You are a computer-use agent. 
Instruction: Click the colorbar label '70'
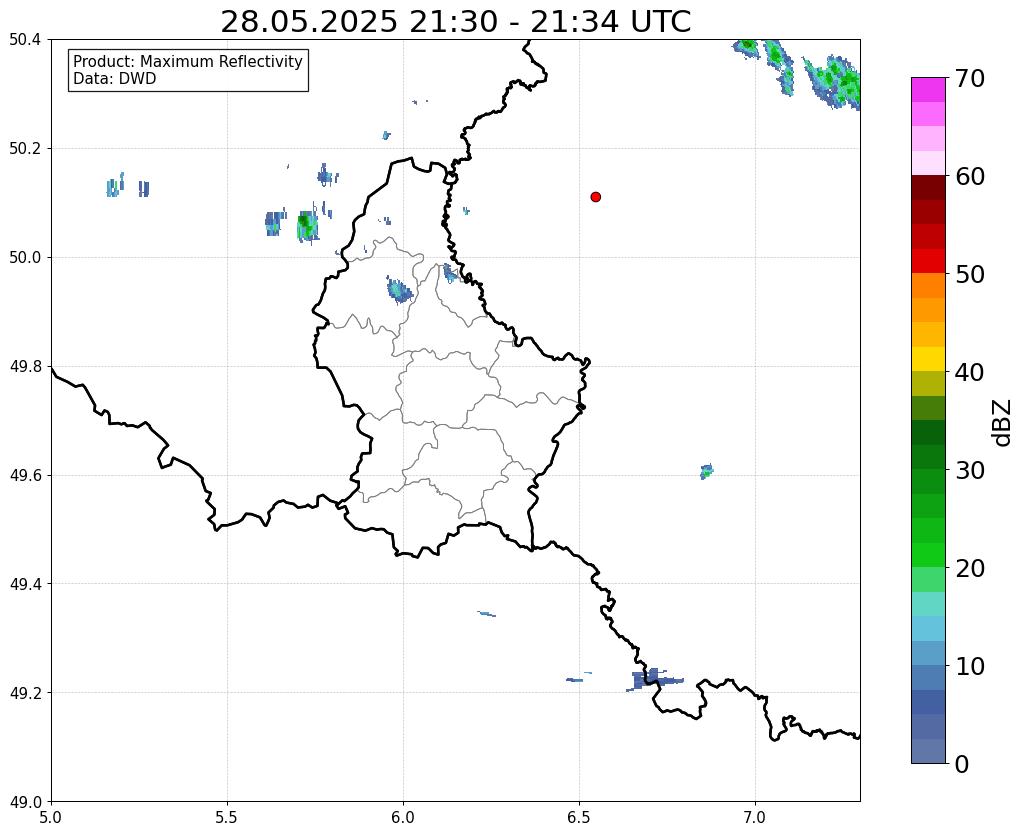point(970,78)
